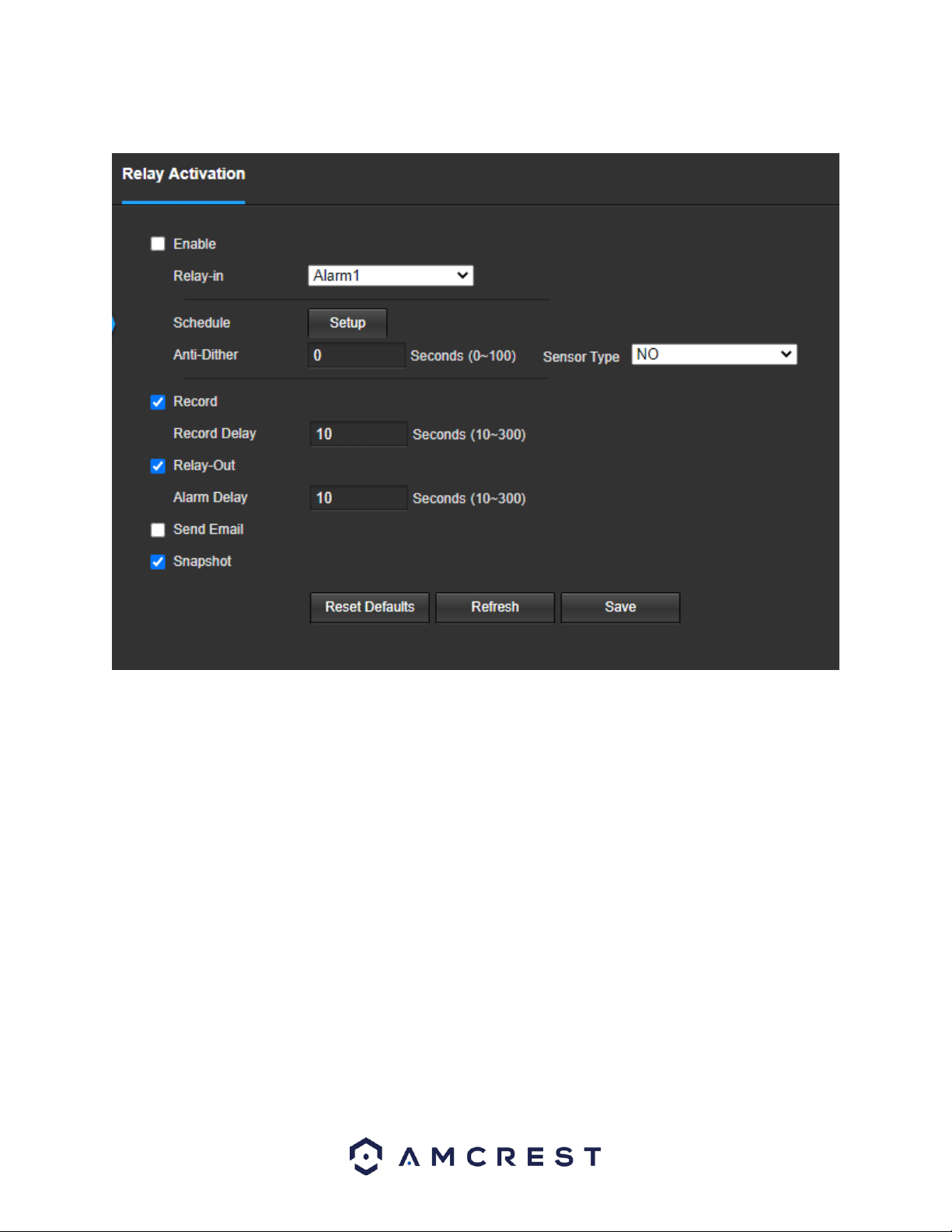Open the Relay-in Alarm1 dropdown
Viewport: 952px width, 1232px height.
coord(391,276)
